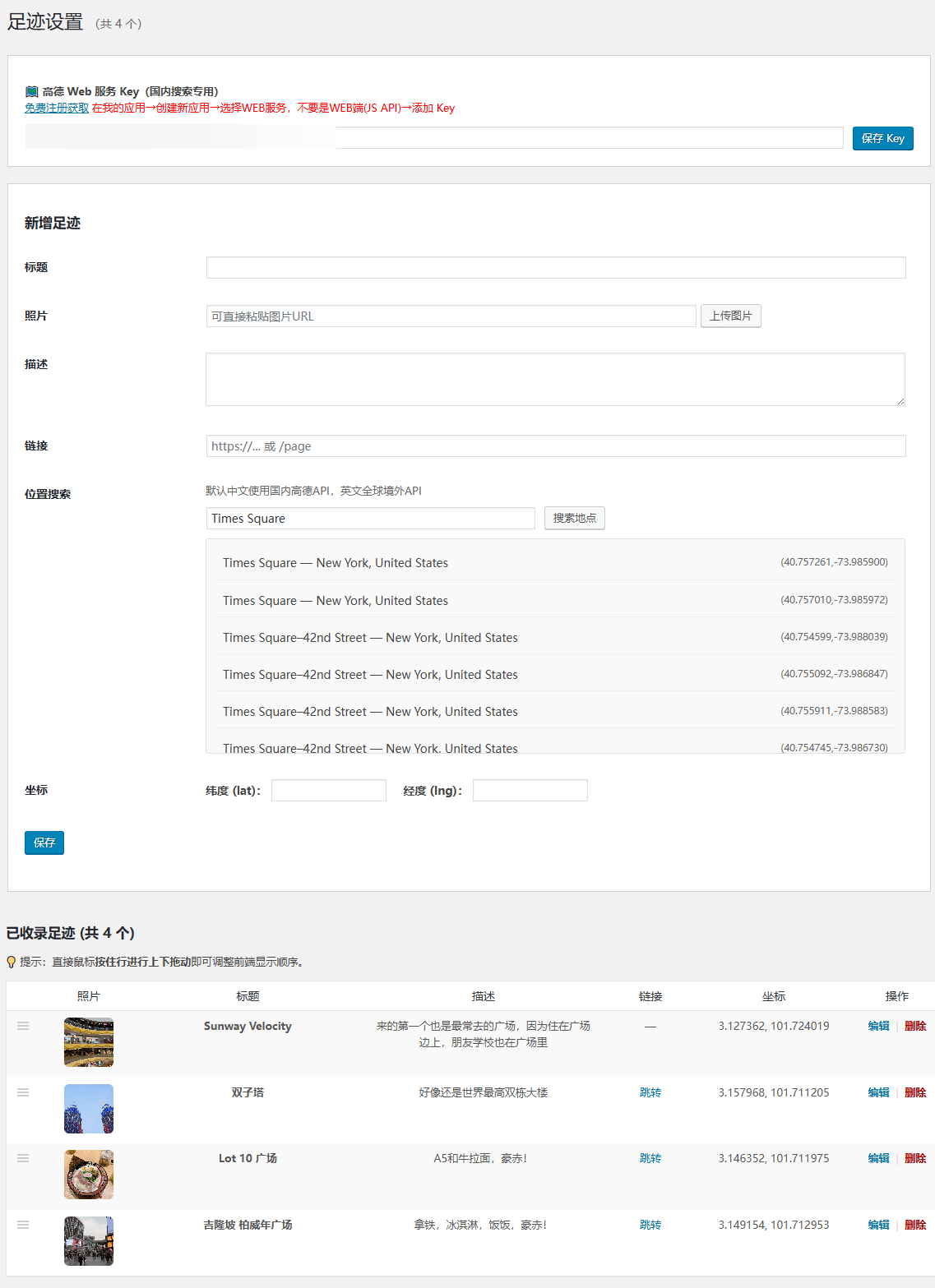Open the 跳转 link for Lot 10 广场
Screen dimensions: 935x1288
click(x=650, y=1158)
